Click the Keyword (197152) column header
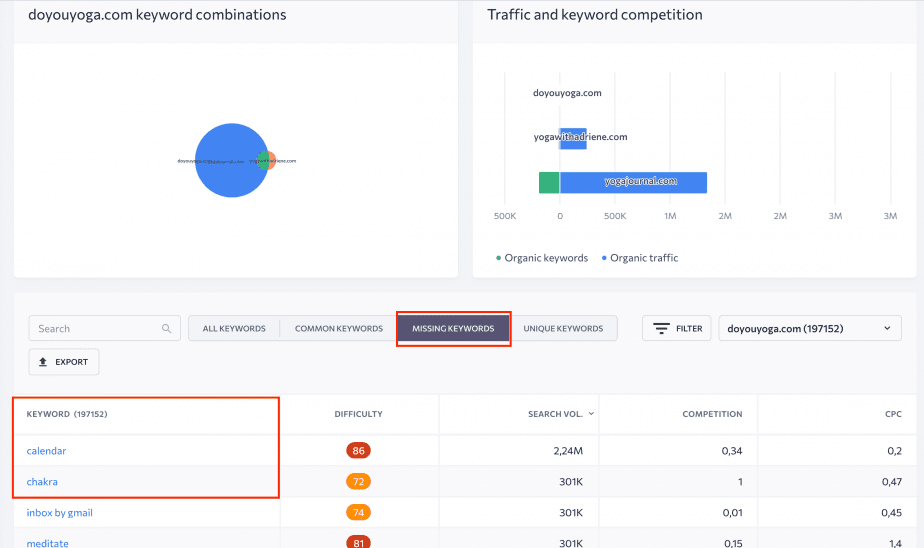The height and width of the screenshot is (548, 924). pos(67,414)
